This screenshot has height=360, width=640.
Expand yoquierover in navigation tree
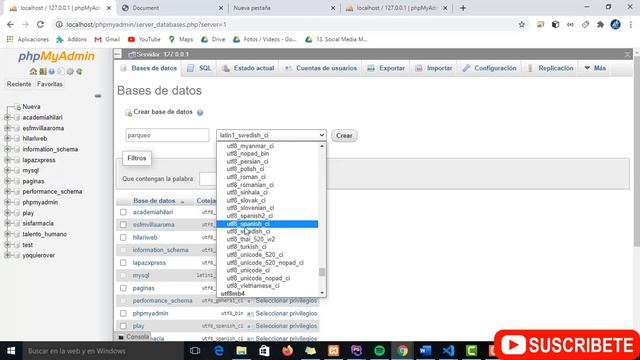coord(7,256)
